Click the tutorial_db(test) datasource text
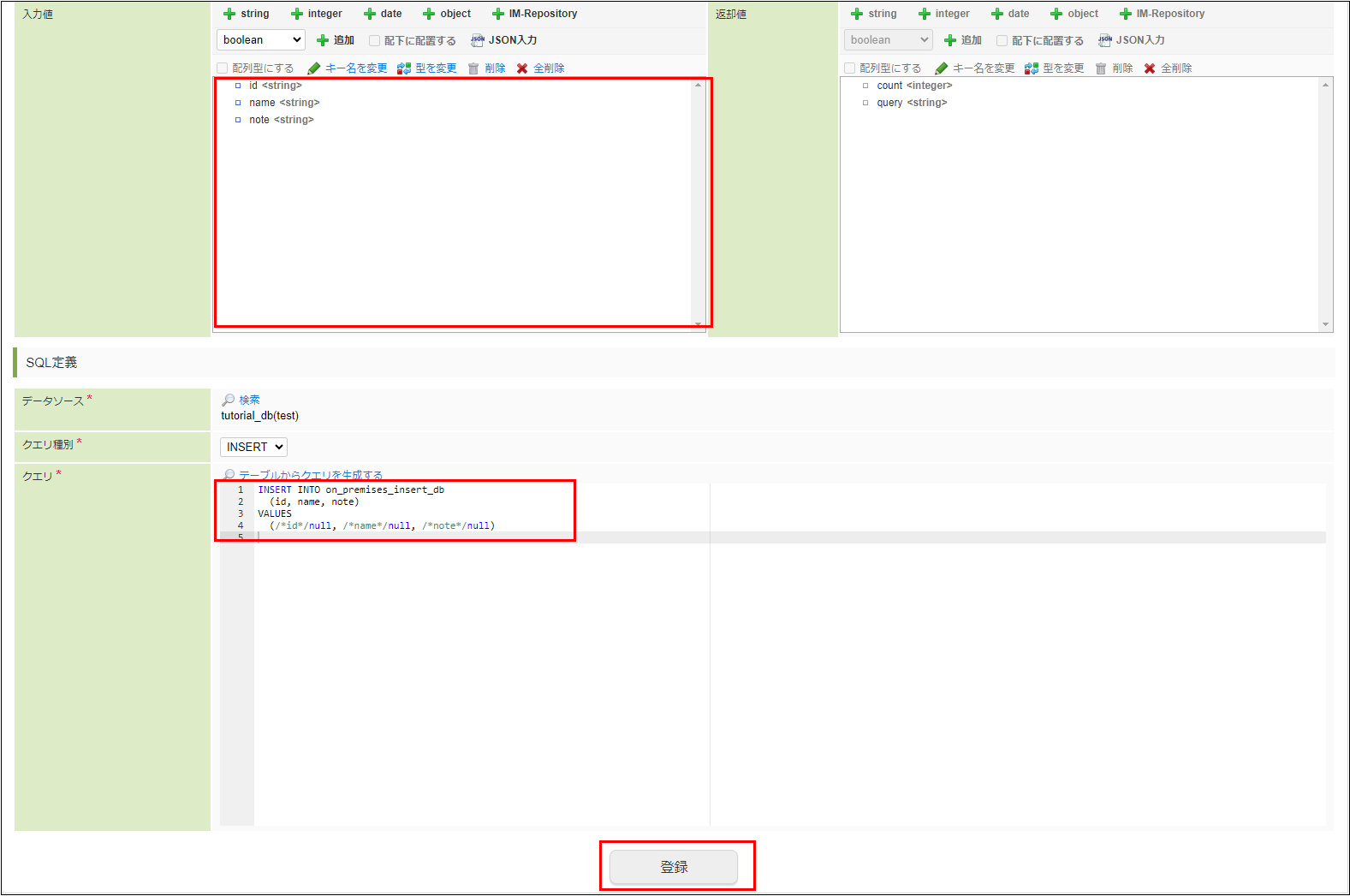The width and height of the screenshot is (1350, 896). (260, 416)
